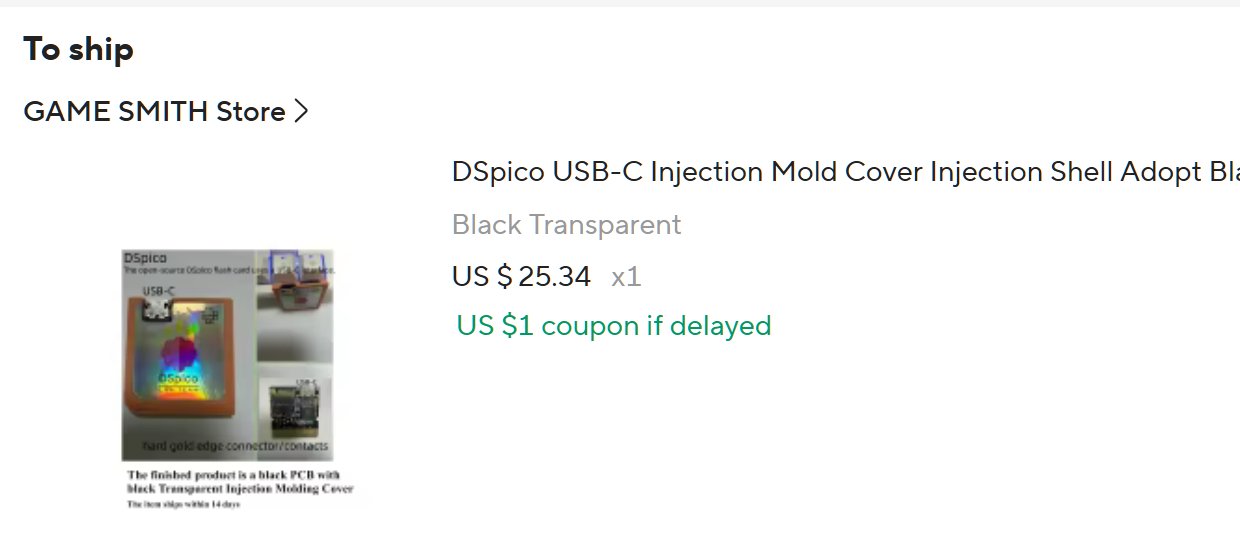The image size is (1240, 539).
Task: Click the top-right cartridge photo in the thumbnail
Action: coord(296,281)
